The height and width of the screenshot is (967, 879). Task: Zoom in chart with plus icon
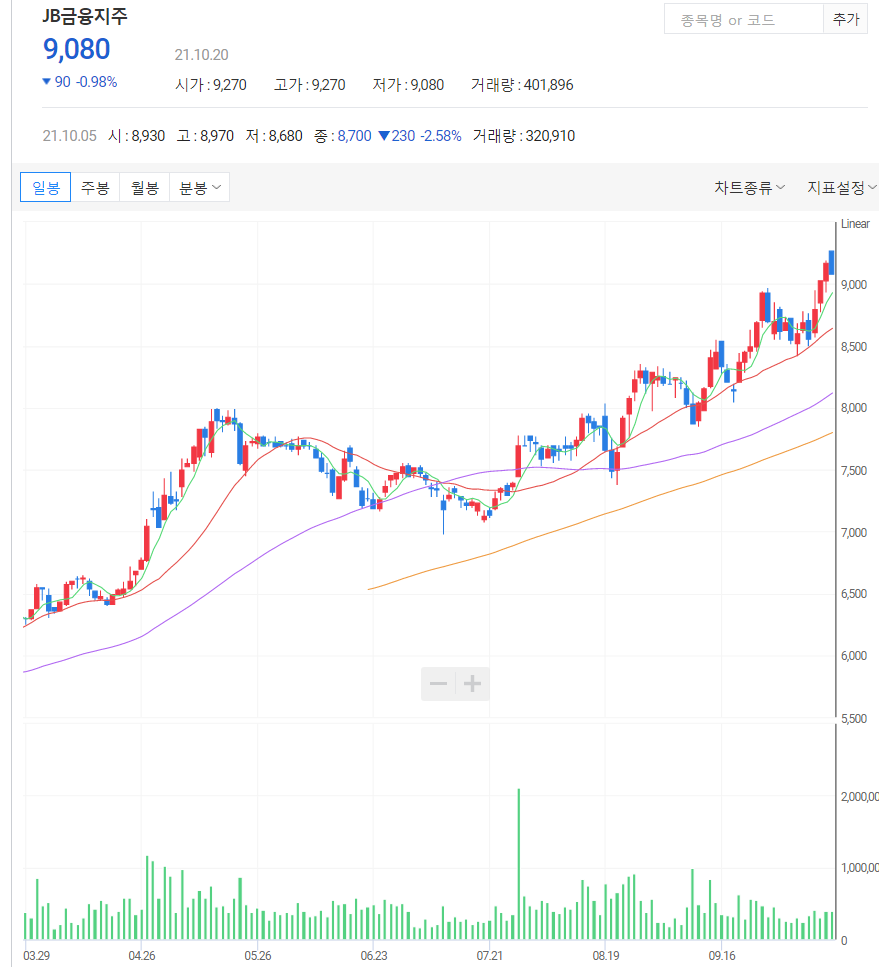pos(473,683)
